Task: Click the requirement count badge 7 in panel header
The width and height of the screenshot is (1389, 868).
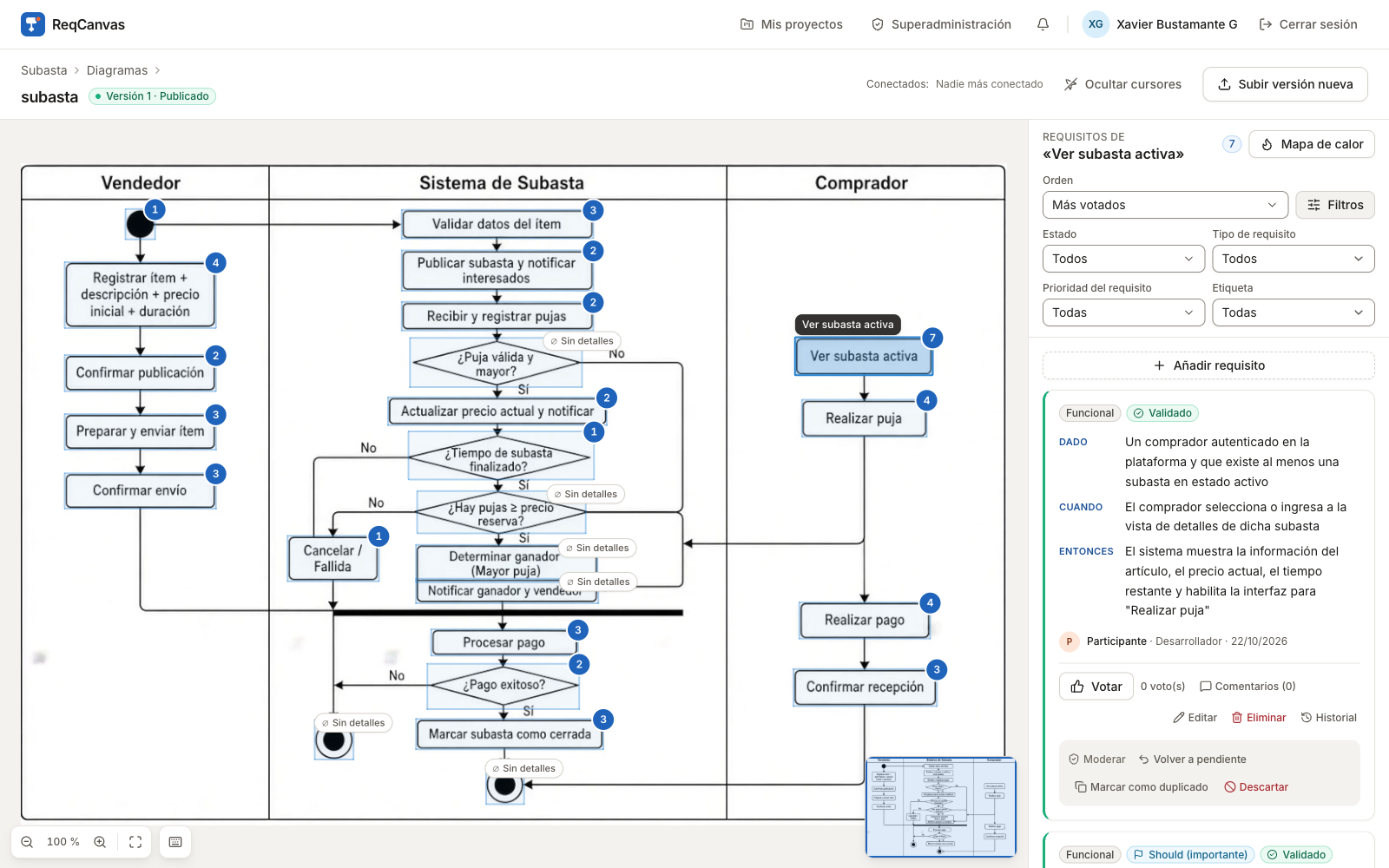Action: tap(1231, 144)
